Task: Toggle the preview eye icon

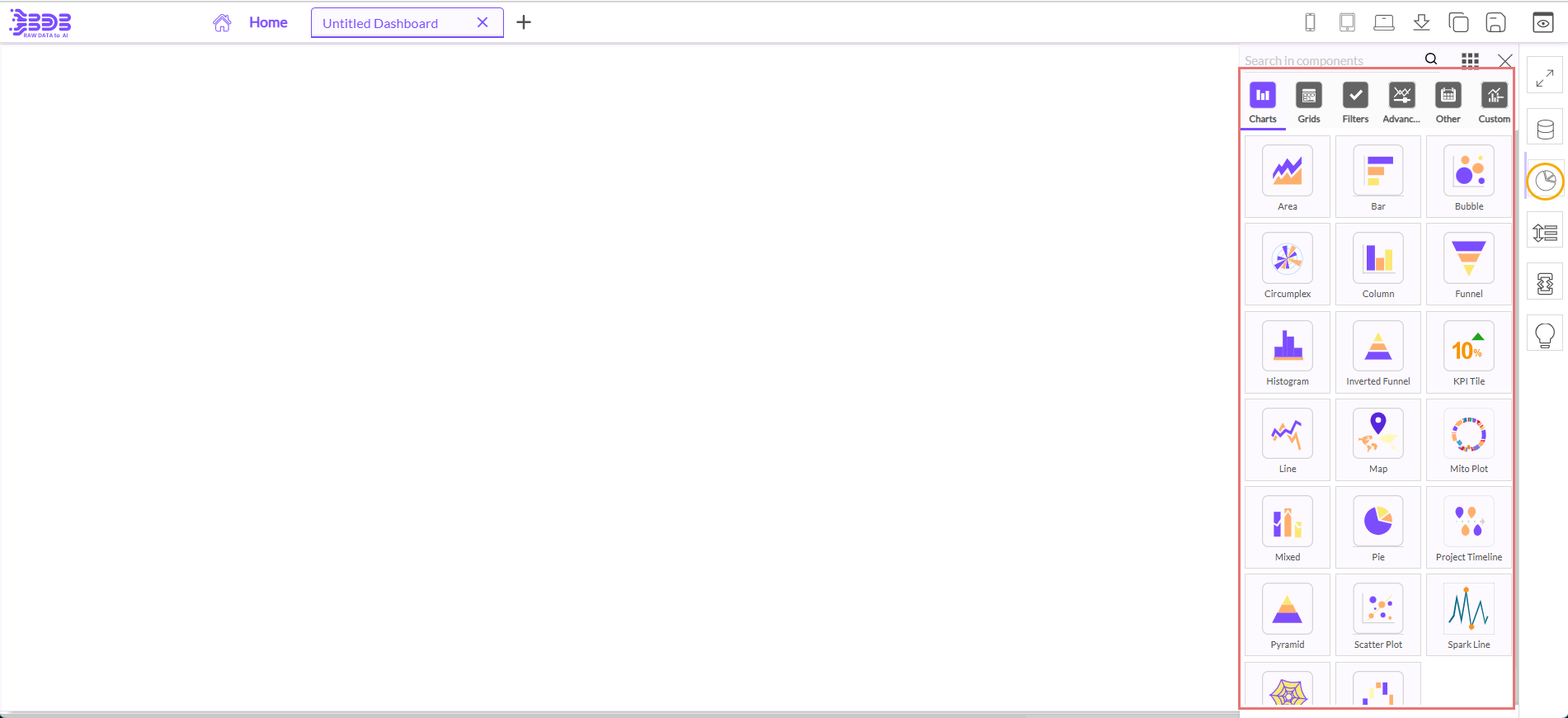Action: pyautogui.click(x=1542, y=23)
